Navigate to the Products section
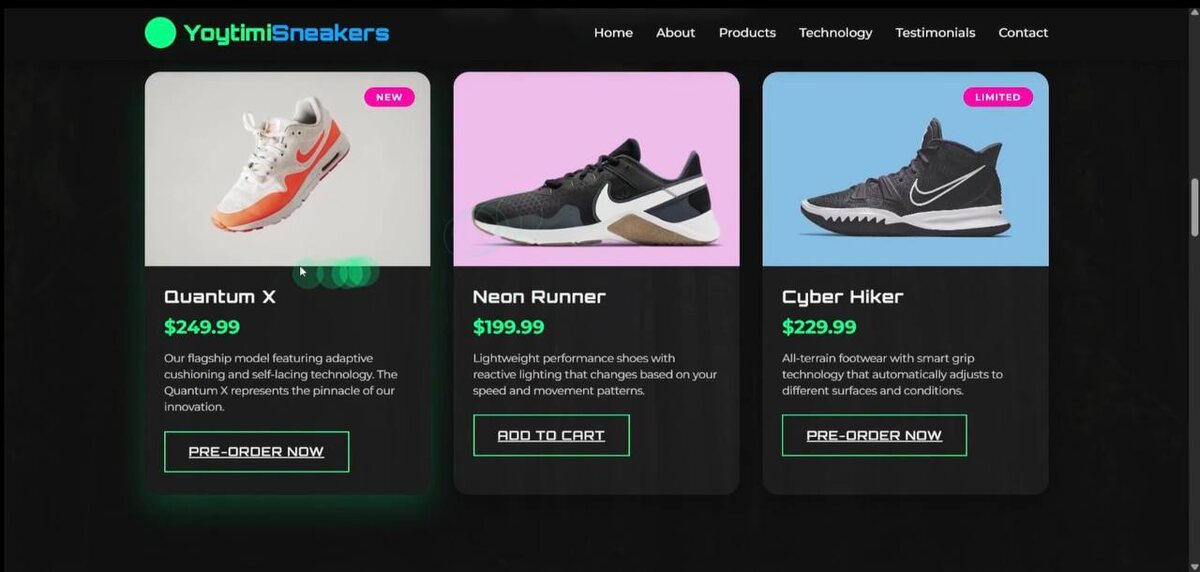Viewport: 1200px width, 572px height. coord(747,33)
